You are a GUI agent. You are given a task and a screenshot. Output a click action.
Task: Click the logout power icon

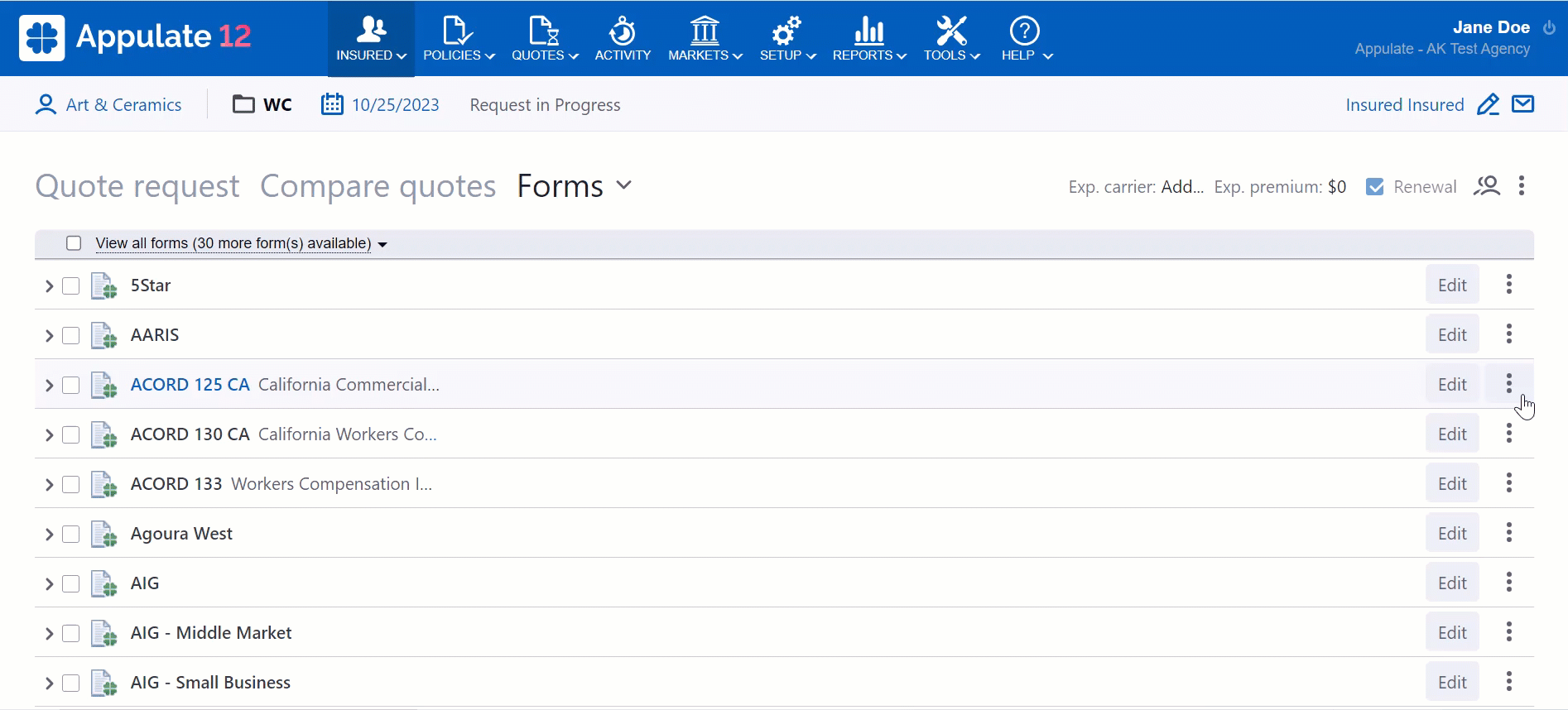point(1549,27)
